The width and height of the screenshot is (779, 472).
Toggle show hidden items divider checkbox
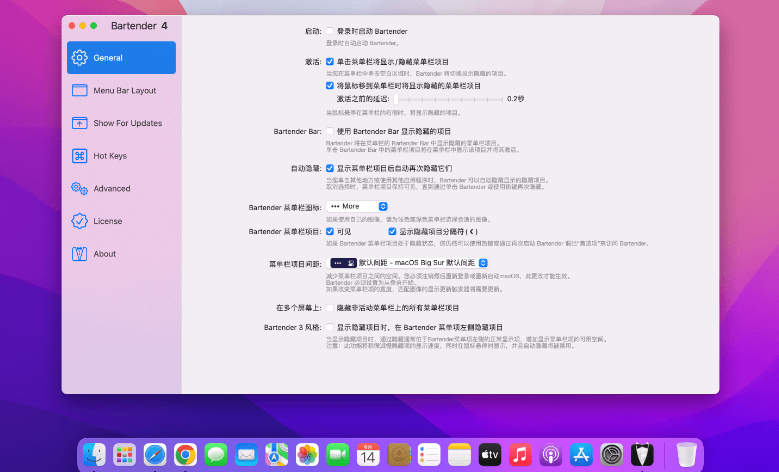point(392,232)
